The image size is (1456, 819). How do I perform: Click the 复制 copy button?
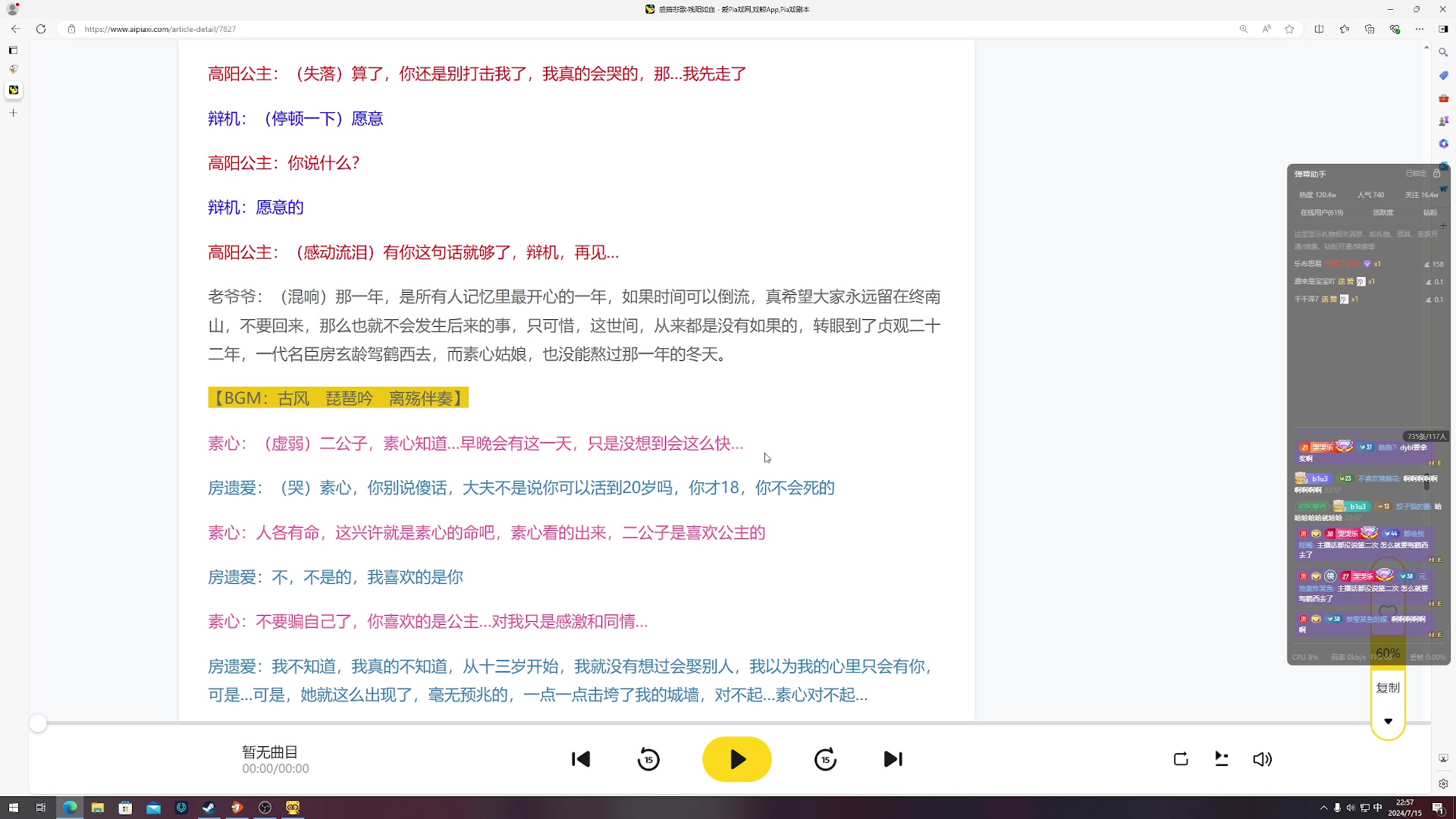(x=1387, y=687)
